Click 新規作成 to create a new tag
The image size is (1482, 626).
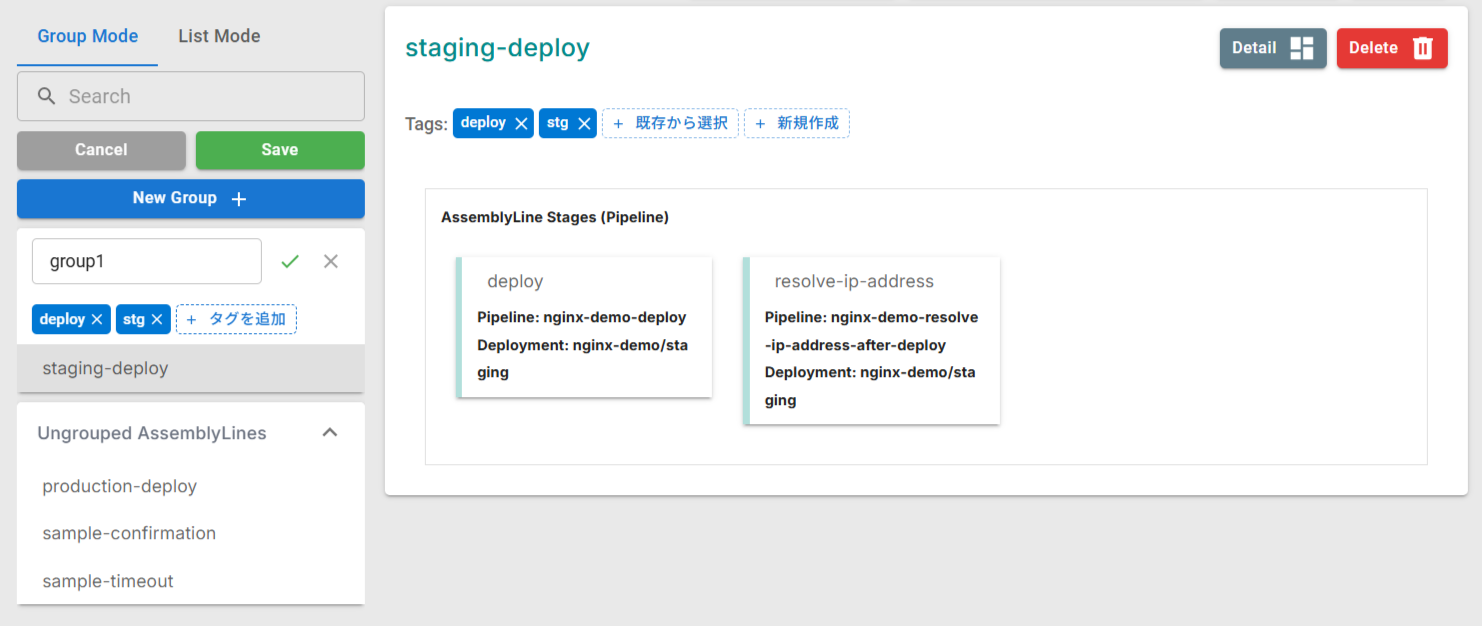click(x=797, y=123)
